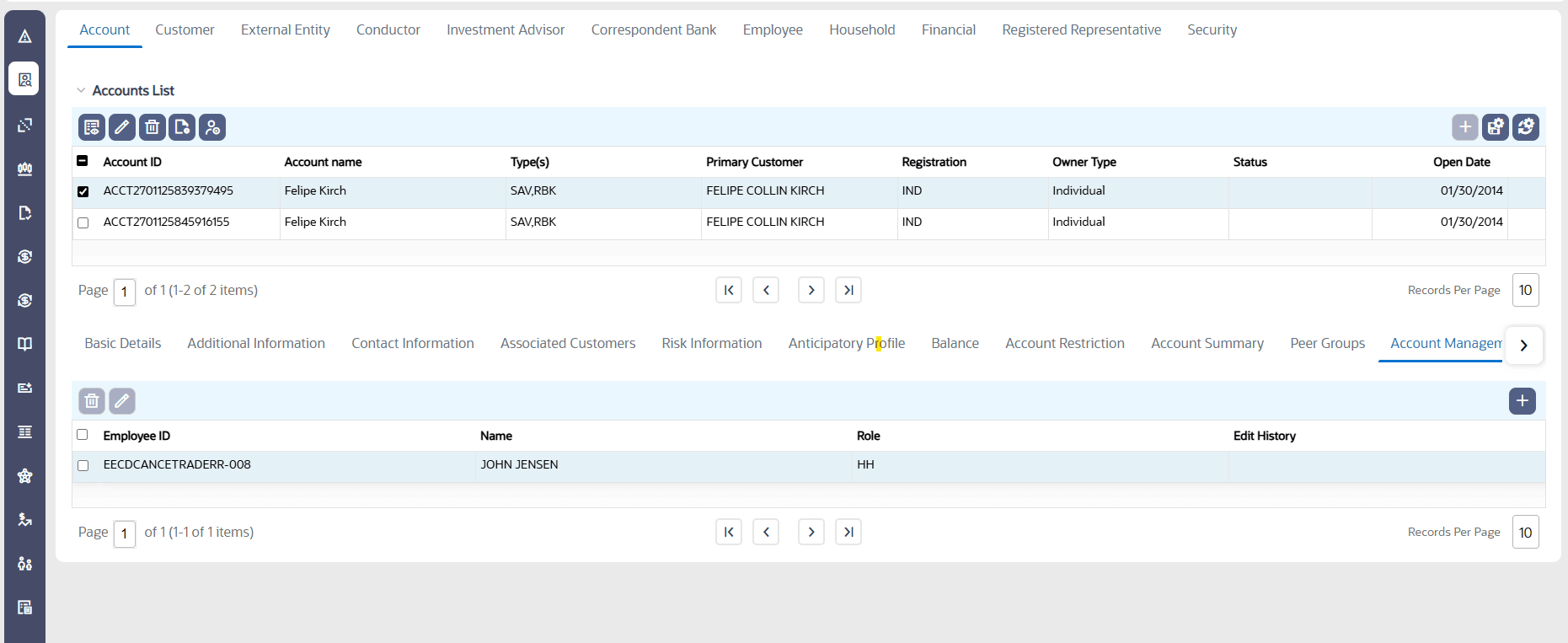Image resolution: width=1568 pixels, height=643 pixels.
Task: Click pencil edit icon in Accounts List toolbar
Action: click(x=122, y=127)
